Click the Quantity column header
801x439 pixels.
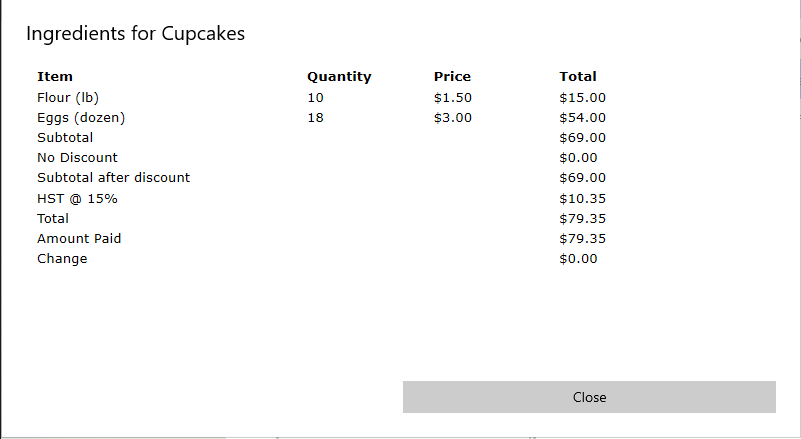(339, 77)
